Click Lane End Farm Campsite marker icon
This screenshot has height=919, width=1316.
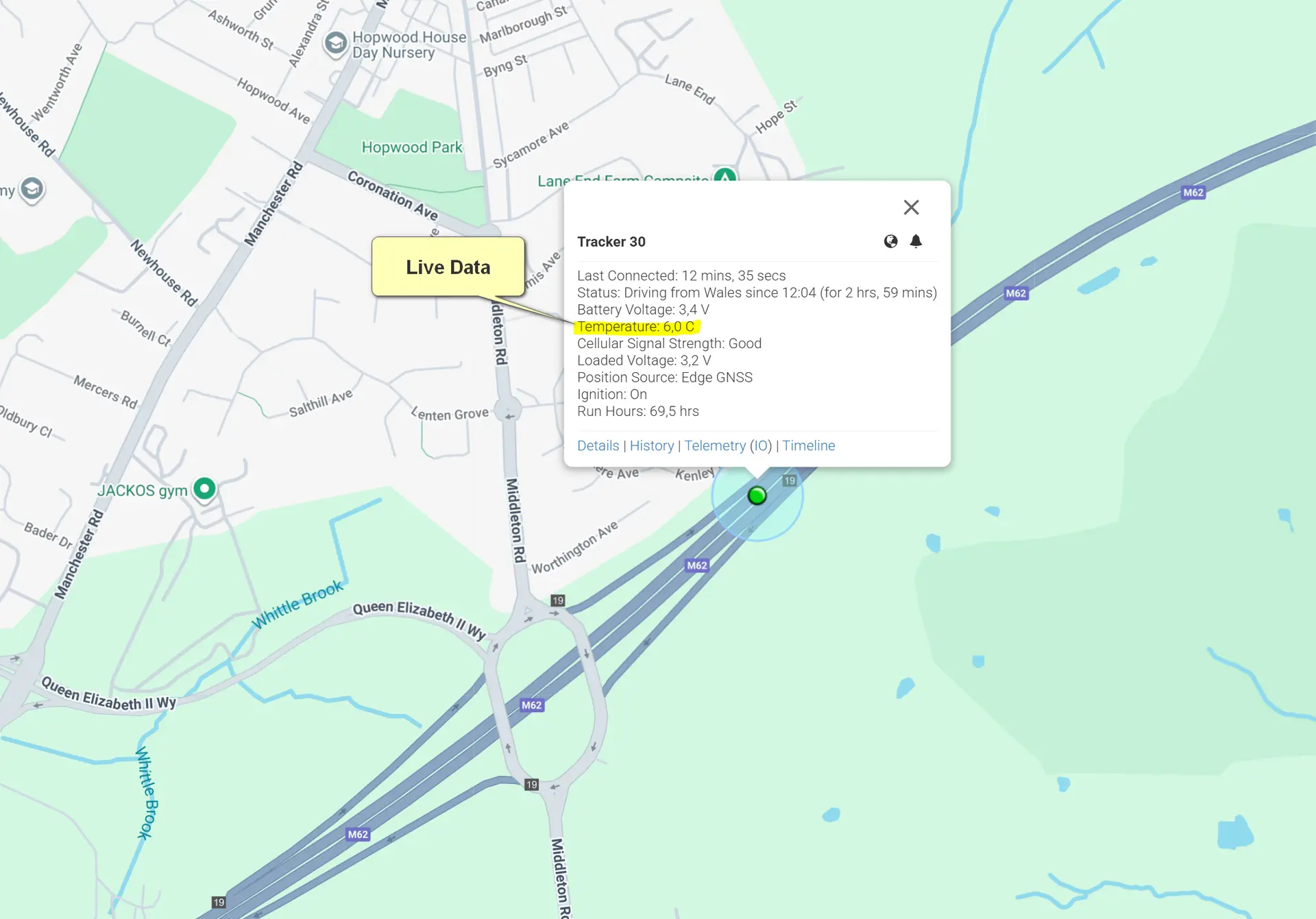tap(724, 175)
